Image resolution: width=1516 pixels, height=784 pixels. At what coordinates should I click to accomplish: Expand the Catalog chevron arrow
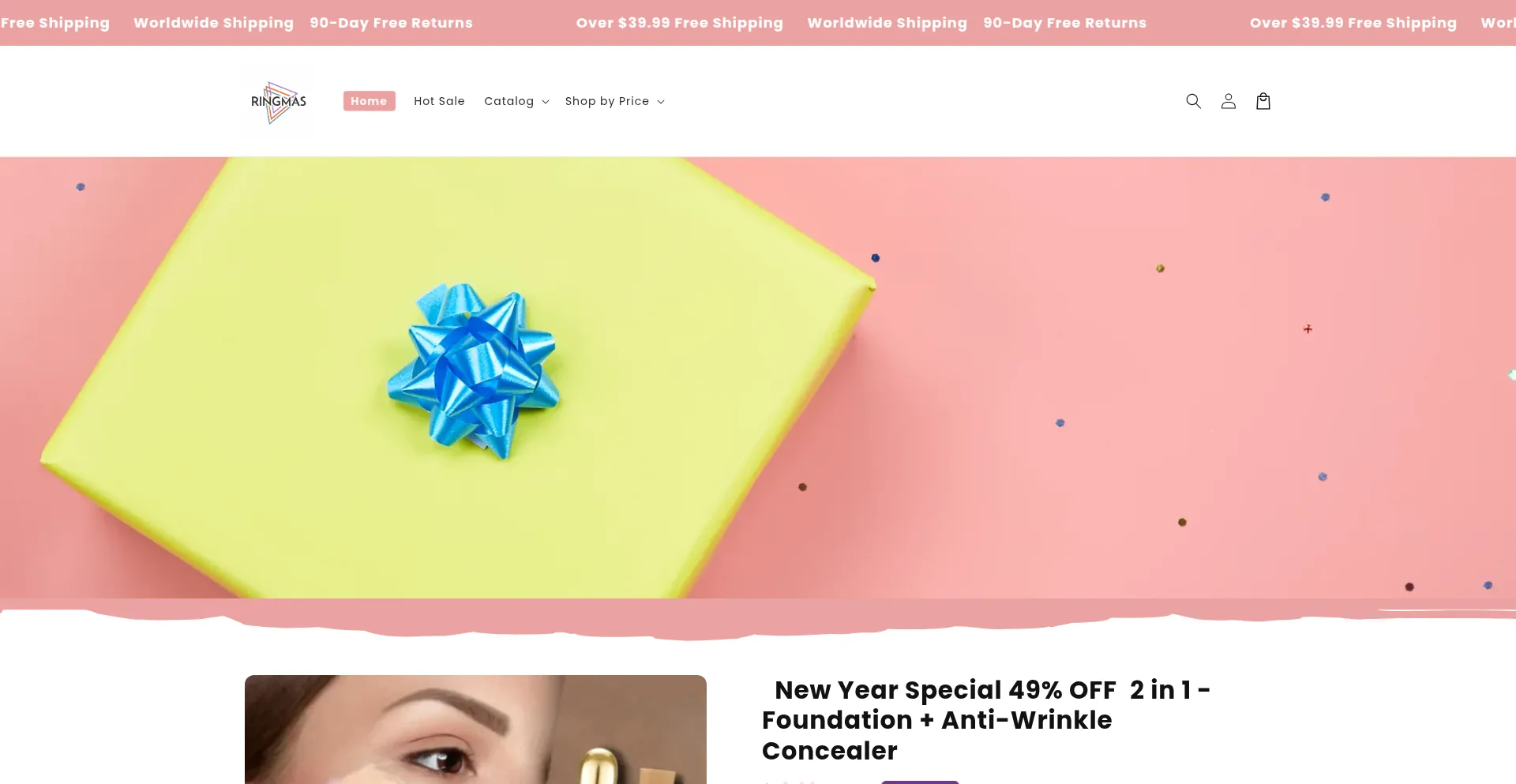[x=545, y=102]
